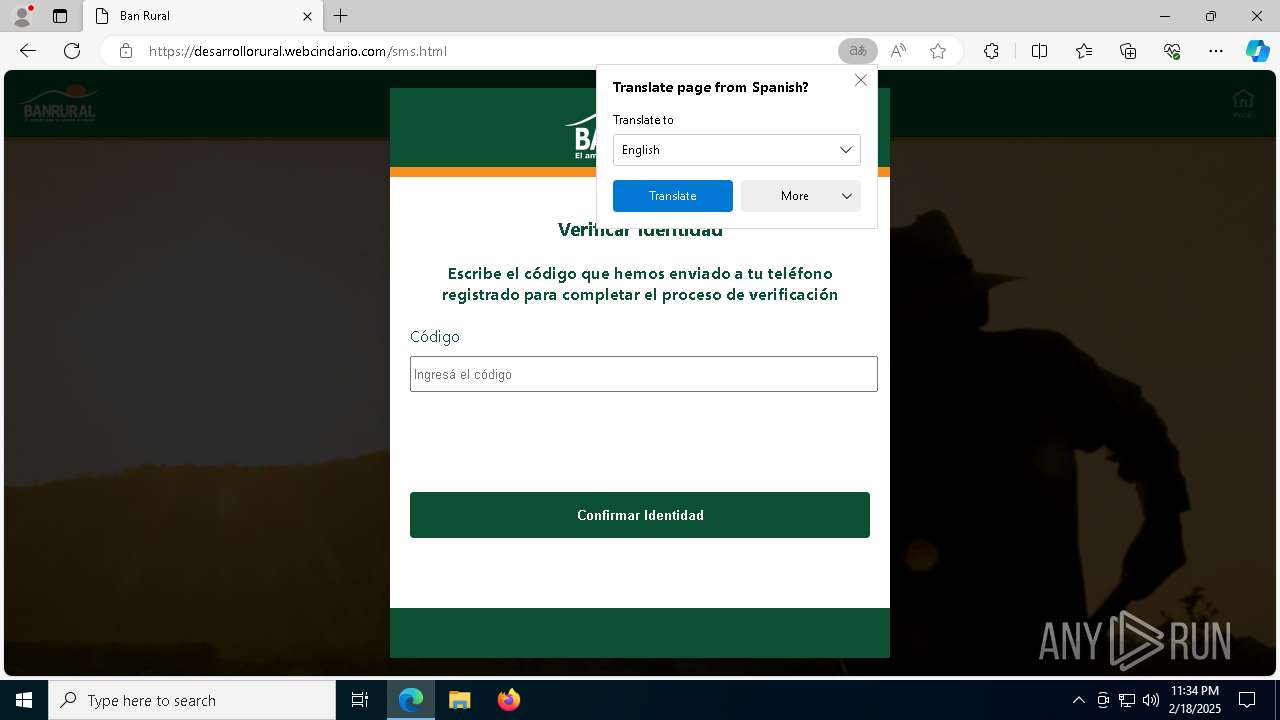The width and height of the screenshot is (1280, 720).
Task: Open Microsoft Edge from taskbar
Action: pyautogui.click(x=411, y=700)
